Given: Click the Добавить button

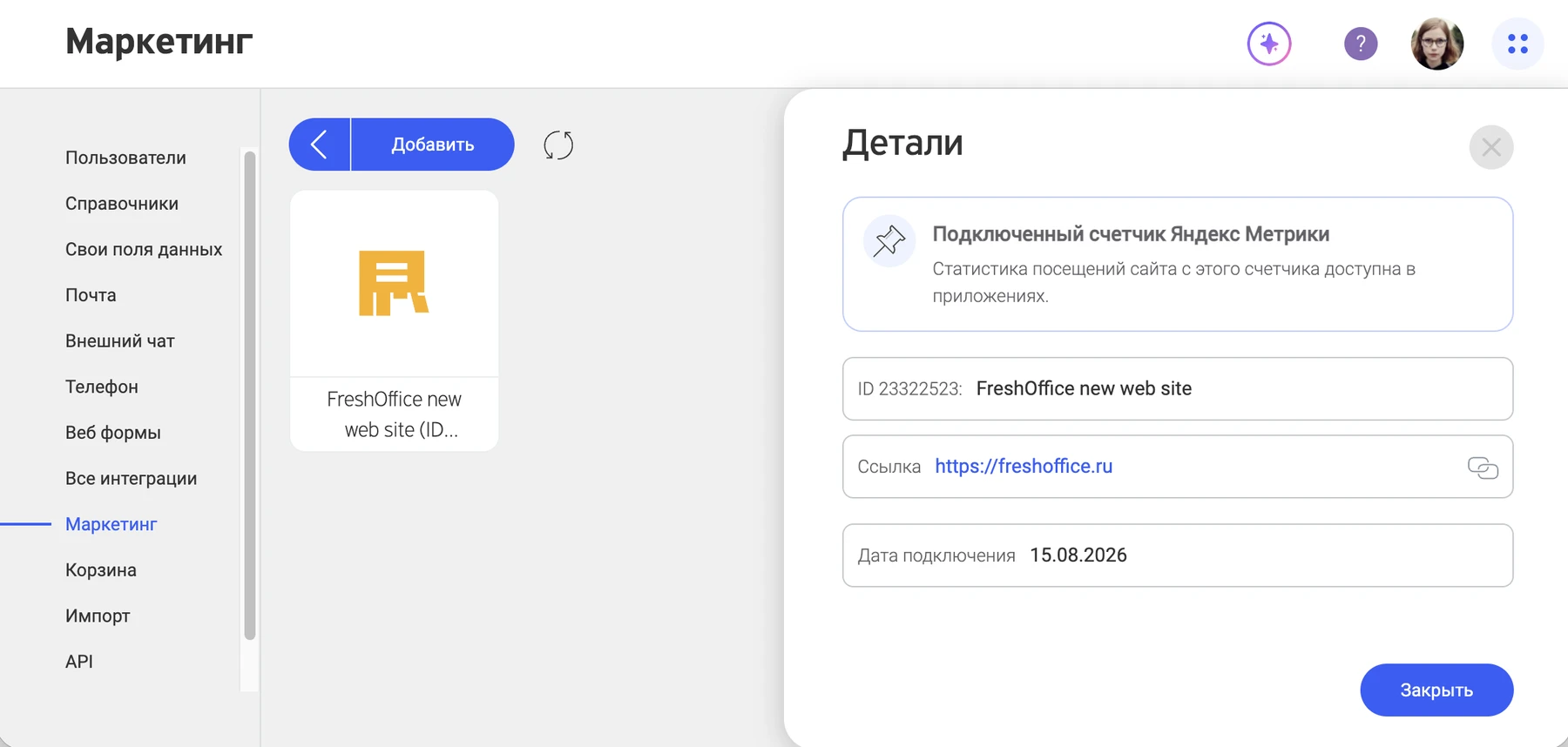Looking at the screenshot, I should click(x=433, y=145).
